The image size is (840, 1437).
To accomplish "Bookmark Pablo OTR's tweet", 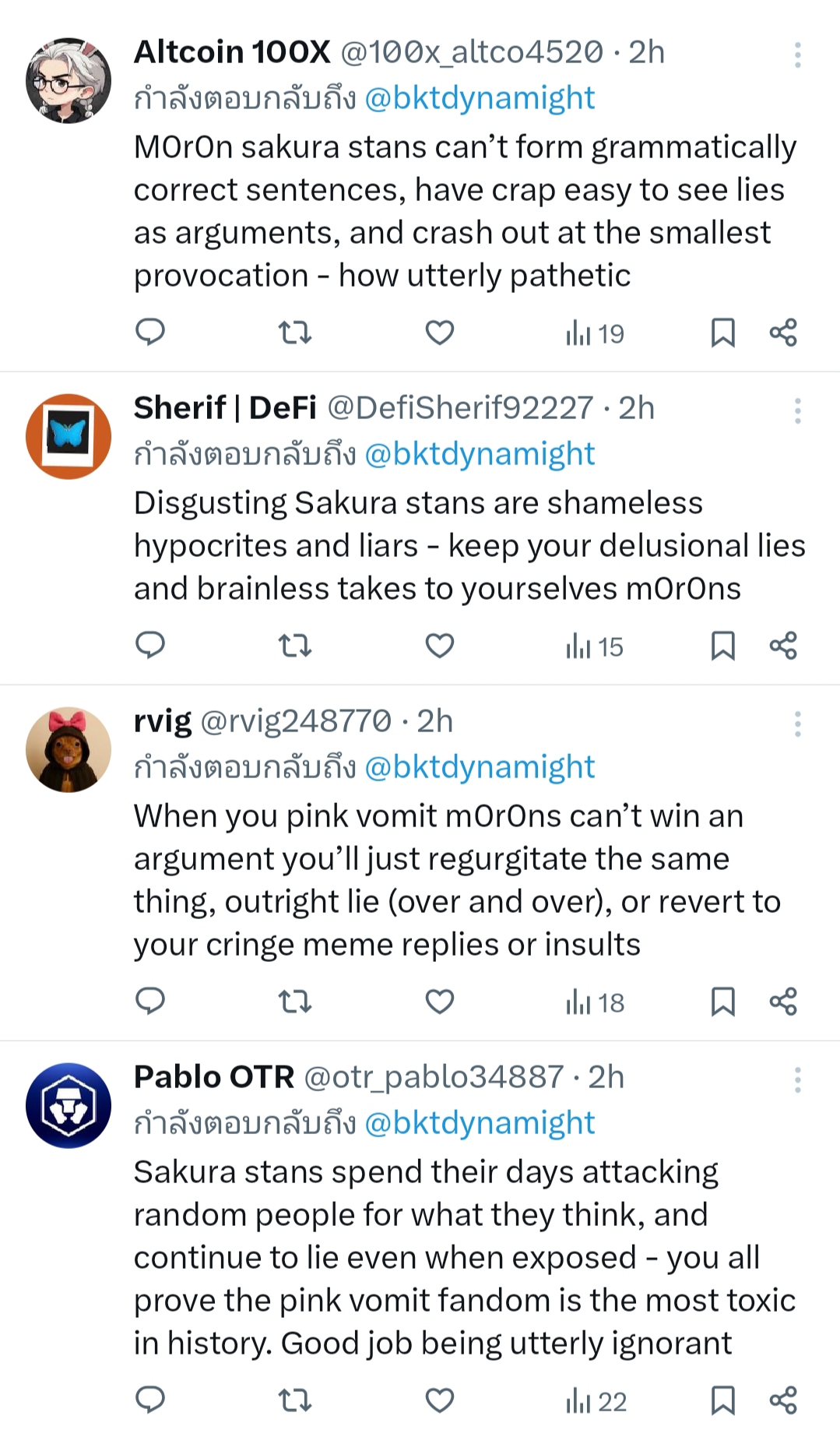I will click(722, 1400).
